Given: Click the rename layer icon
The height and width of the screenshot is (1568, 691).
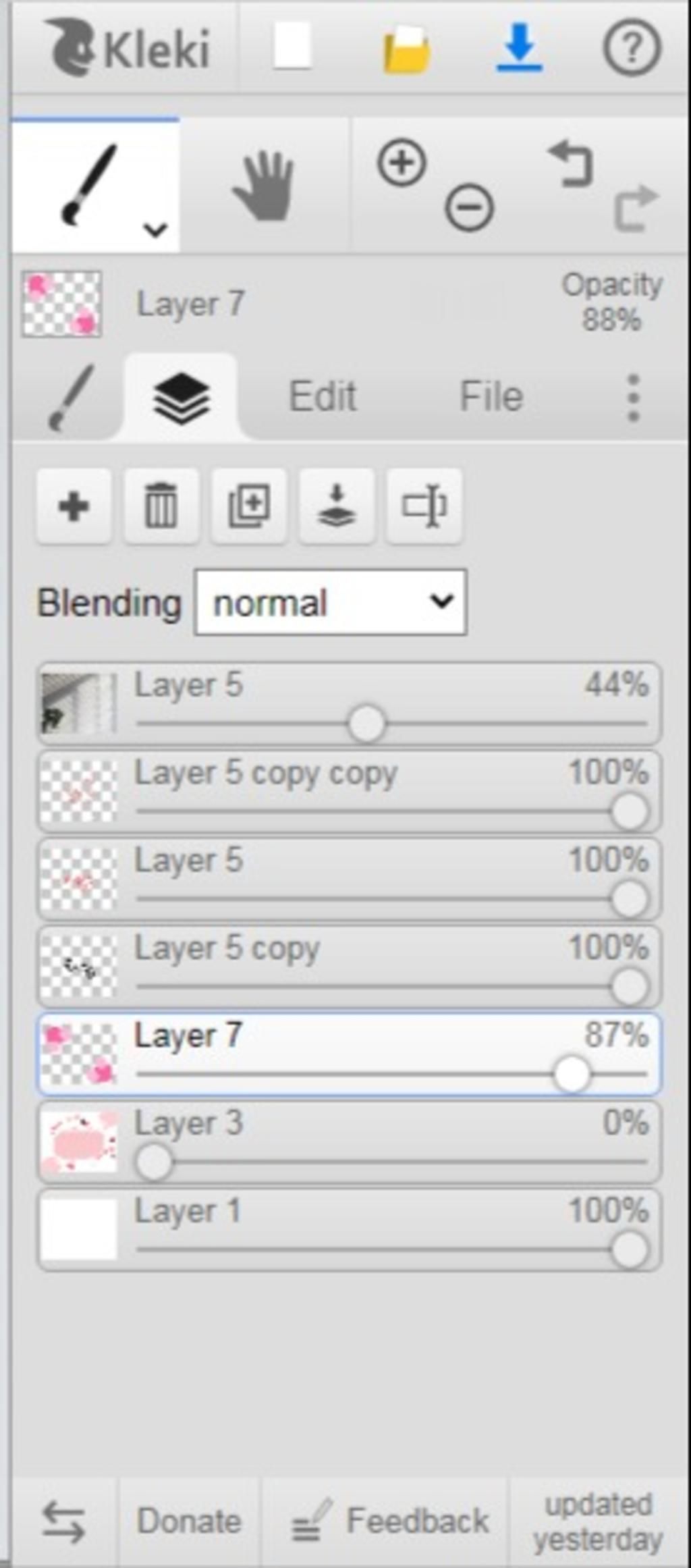Looking at the screenshot, I should pos(424,506).
